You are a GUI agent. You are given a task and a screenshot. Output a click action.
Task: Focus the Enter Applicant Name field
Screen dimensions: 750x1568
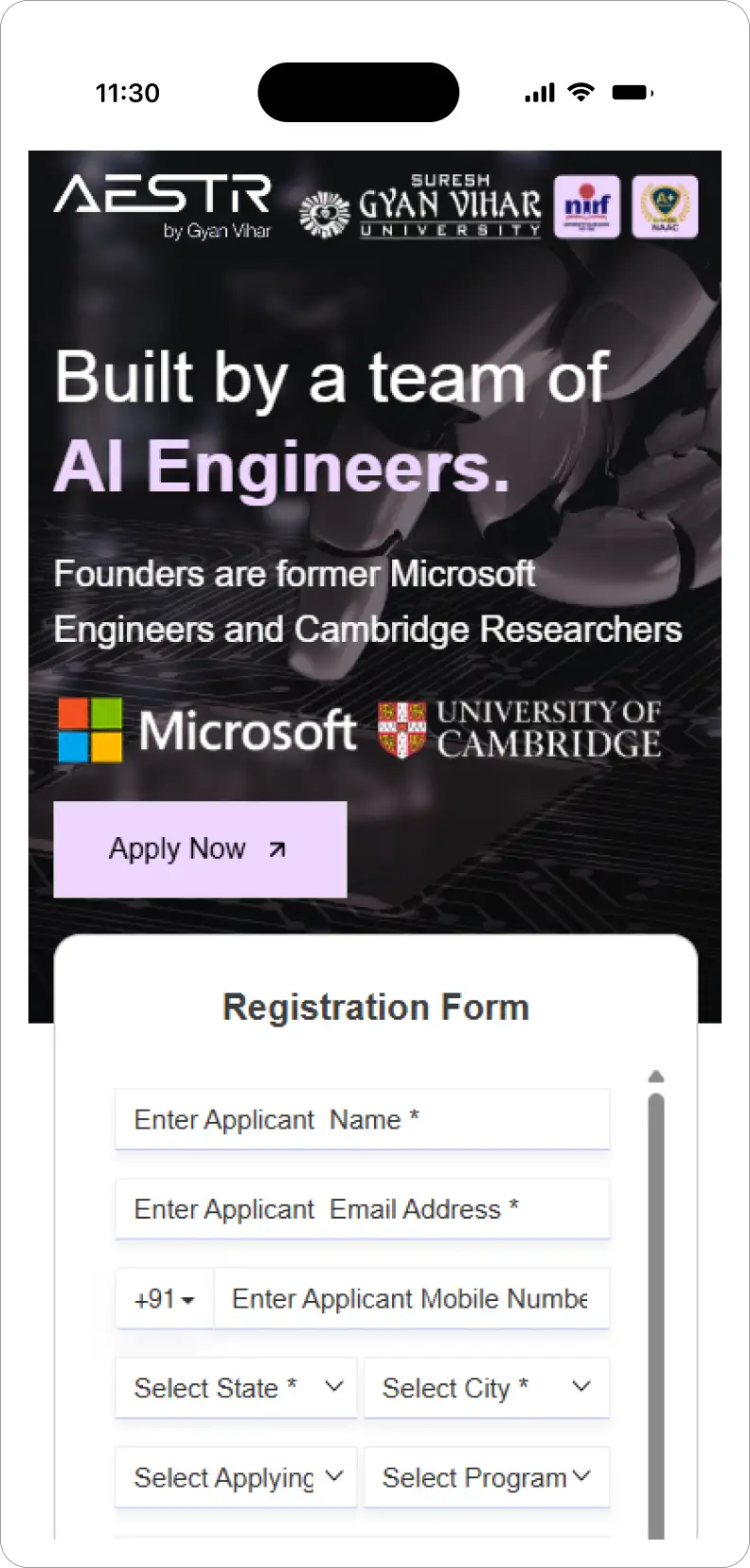click(362, 1120)
